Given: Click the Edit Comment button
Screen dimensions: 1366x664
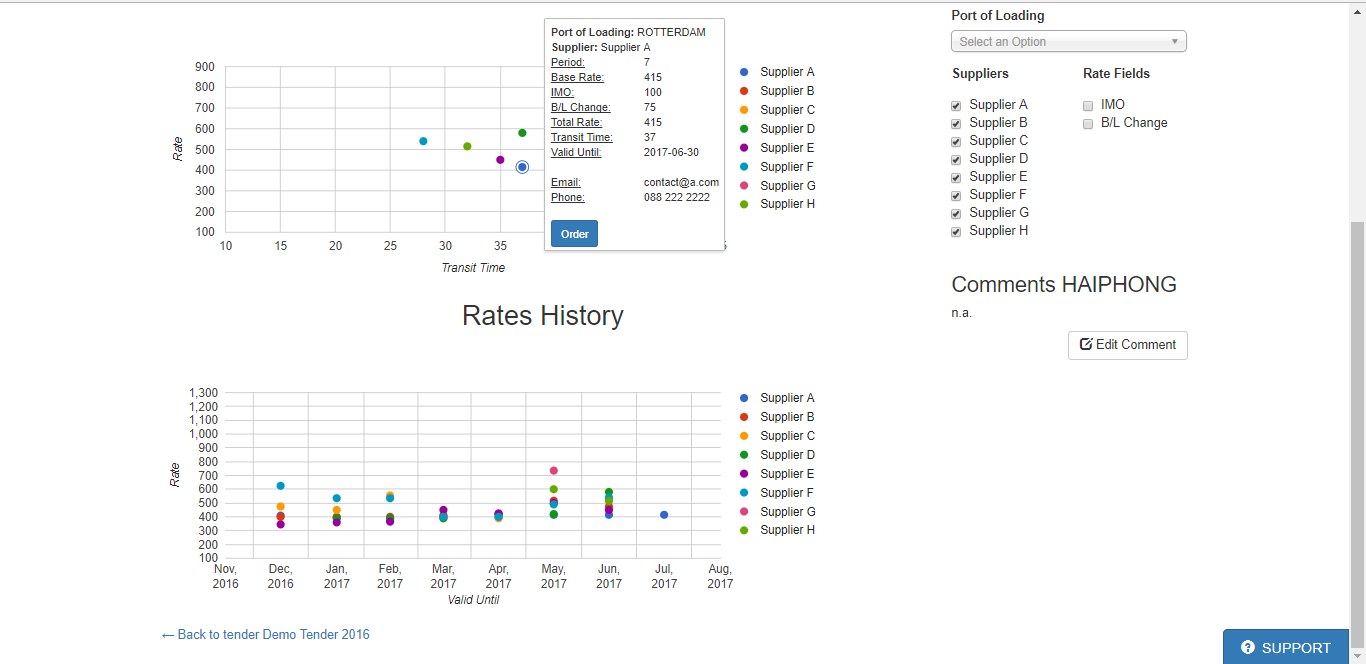Looking at the screenshot, I should point(1127,345).
